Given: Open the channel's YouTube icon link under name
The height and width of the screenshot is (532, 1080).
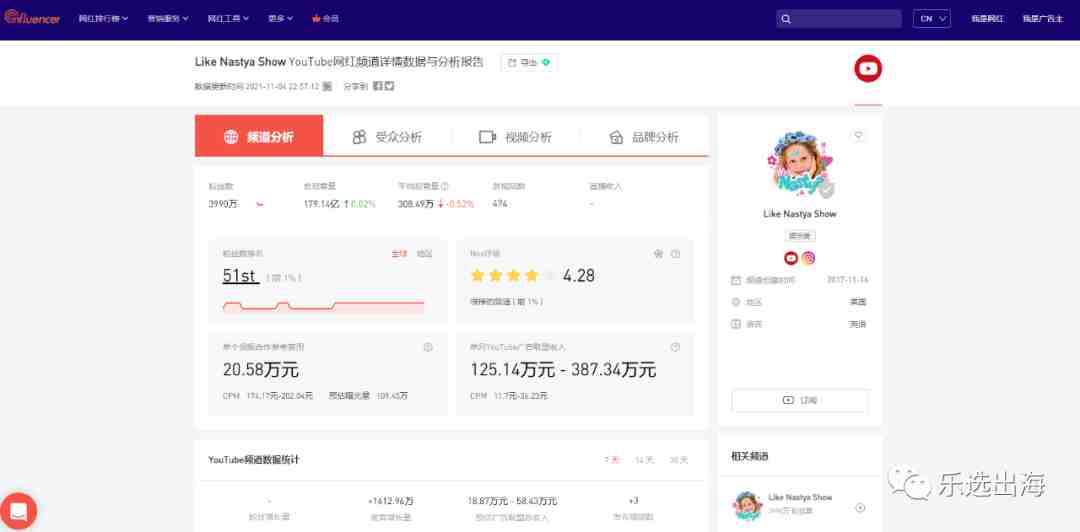Looking at the screenshot, I should click(x=791, y=258).
